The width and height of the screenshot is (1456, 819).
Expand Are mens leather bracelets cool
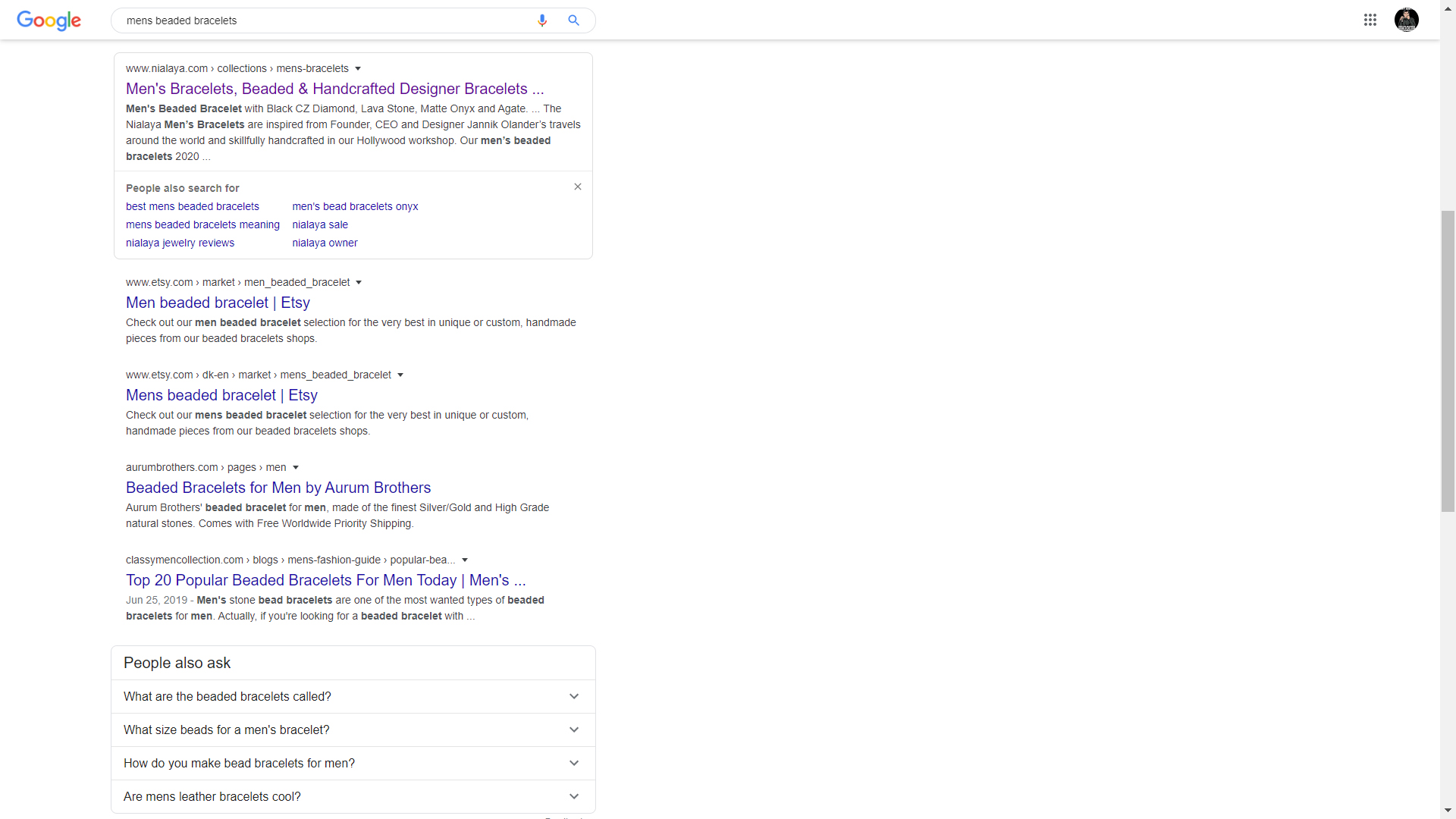(x=353, y=796)
